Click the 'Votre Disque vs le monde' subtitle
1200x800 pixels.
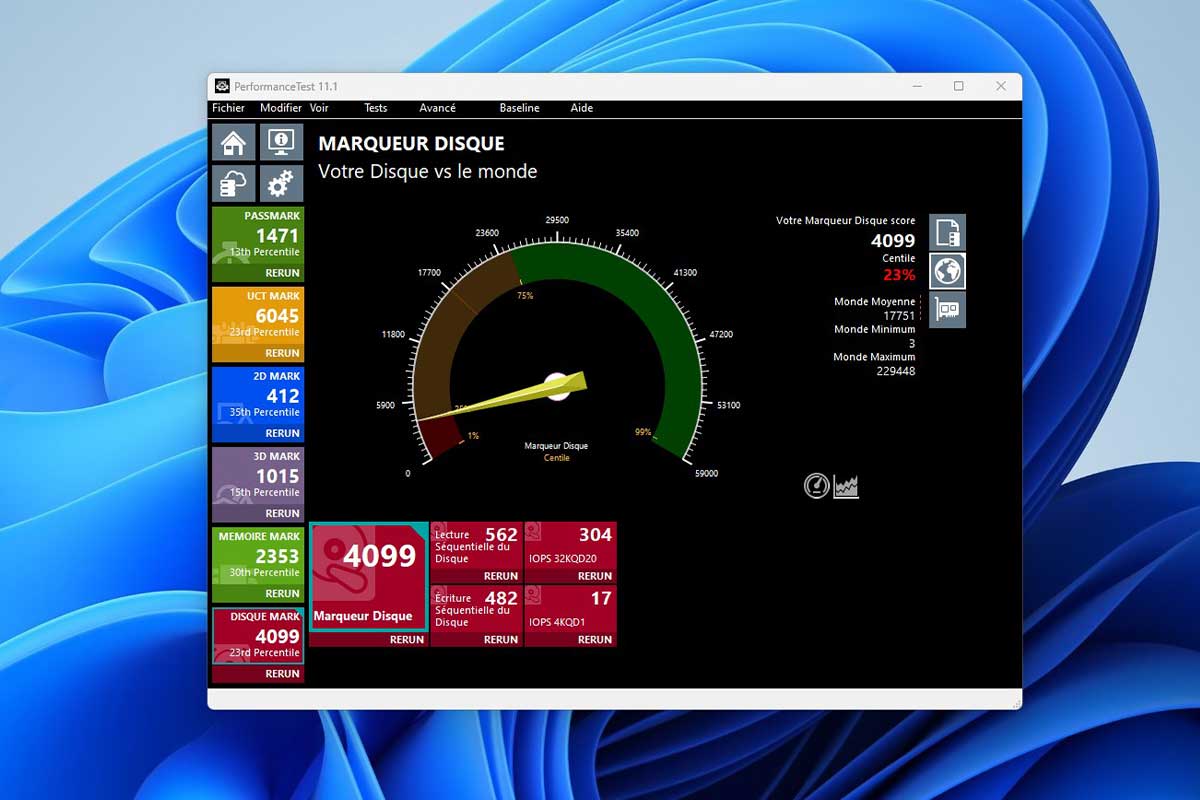point(428,171)
